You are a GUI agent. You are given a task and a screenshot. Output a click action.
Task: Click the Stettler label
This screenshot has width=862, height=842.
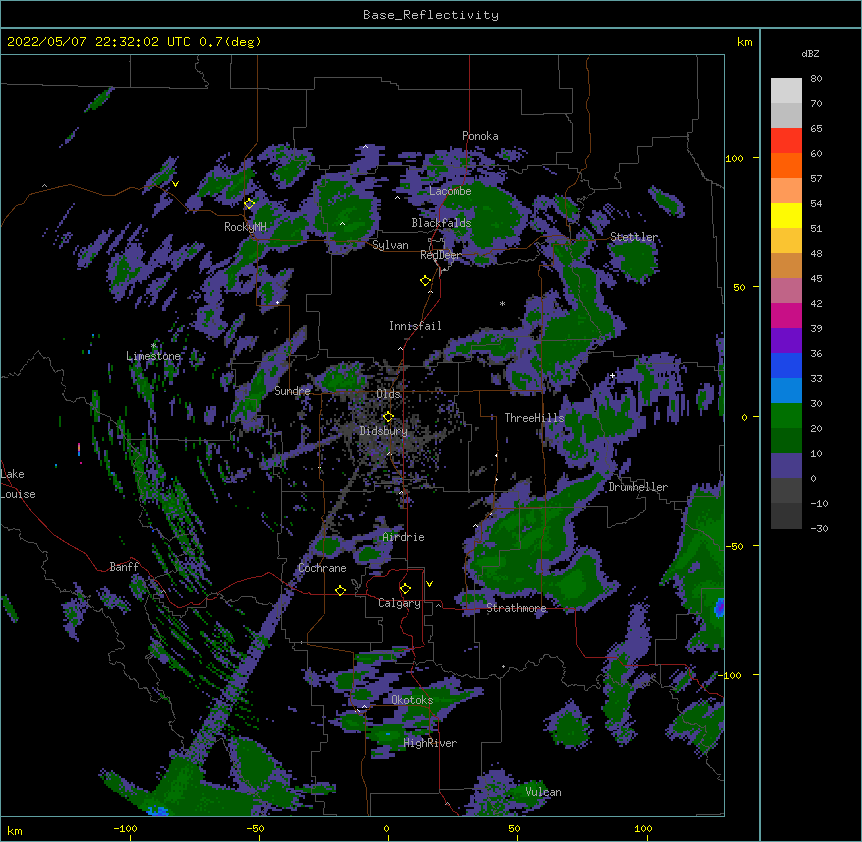point(634,237)
